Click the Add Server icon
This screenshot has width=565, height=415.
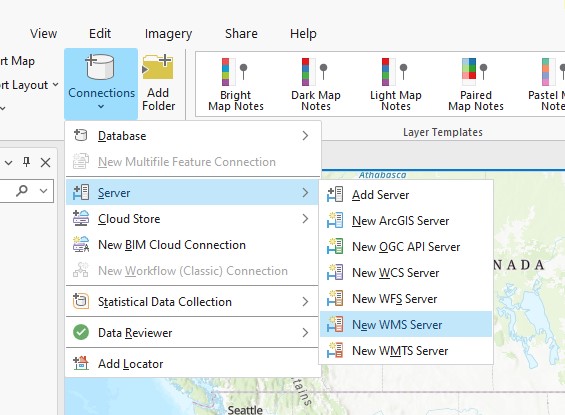pyautogui.click(x=335, y=195)
